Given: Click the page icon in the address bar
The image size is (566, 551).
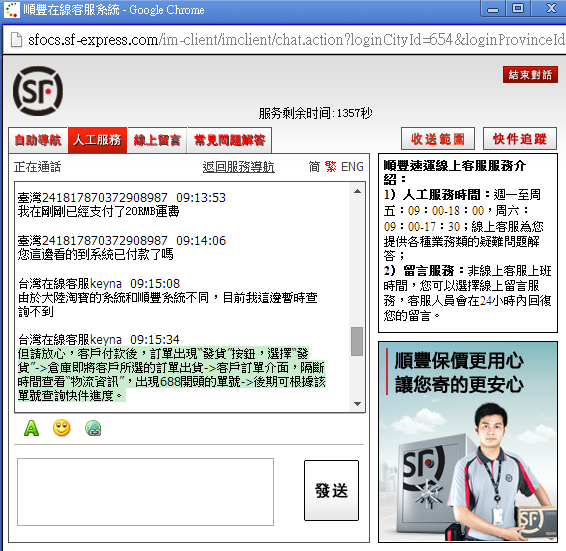Looking at the screenshot, I should coord(16,40).
